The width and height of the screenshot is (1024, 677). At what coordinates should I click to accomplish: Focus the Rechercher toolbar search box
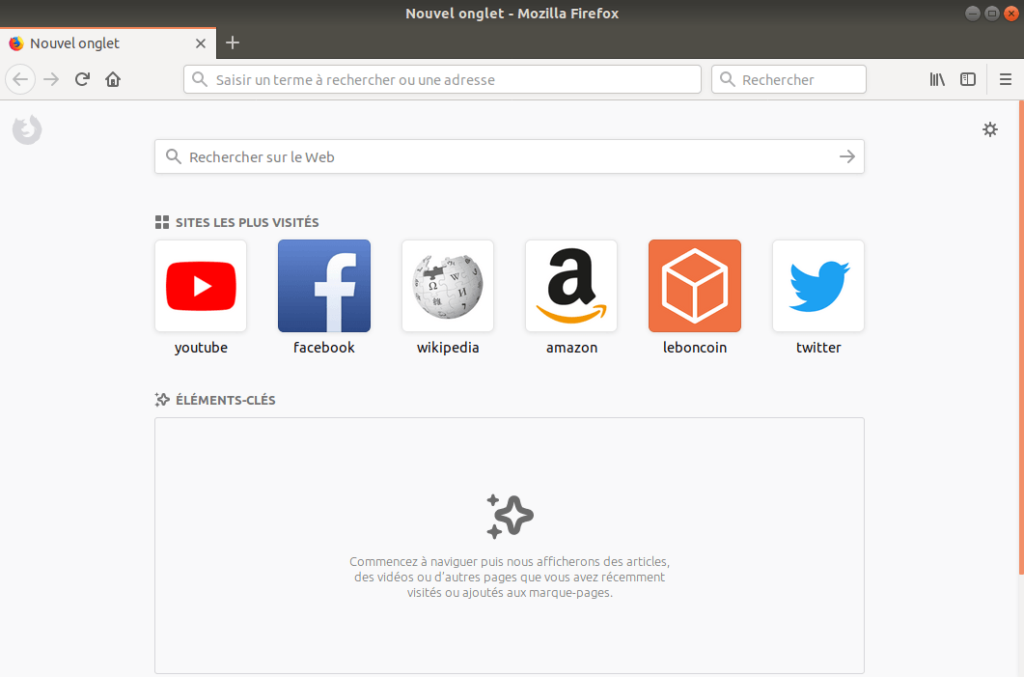(x=788, y=80)
